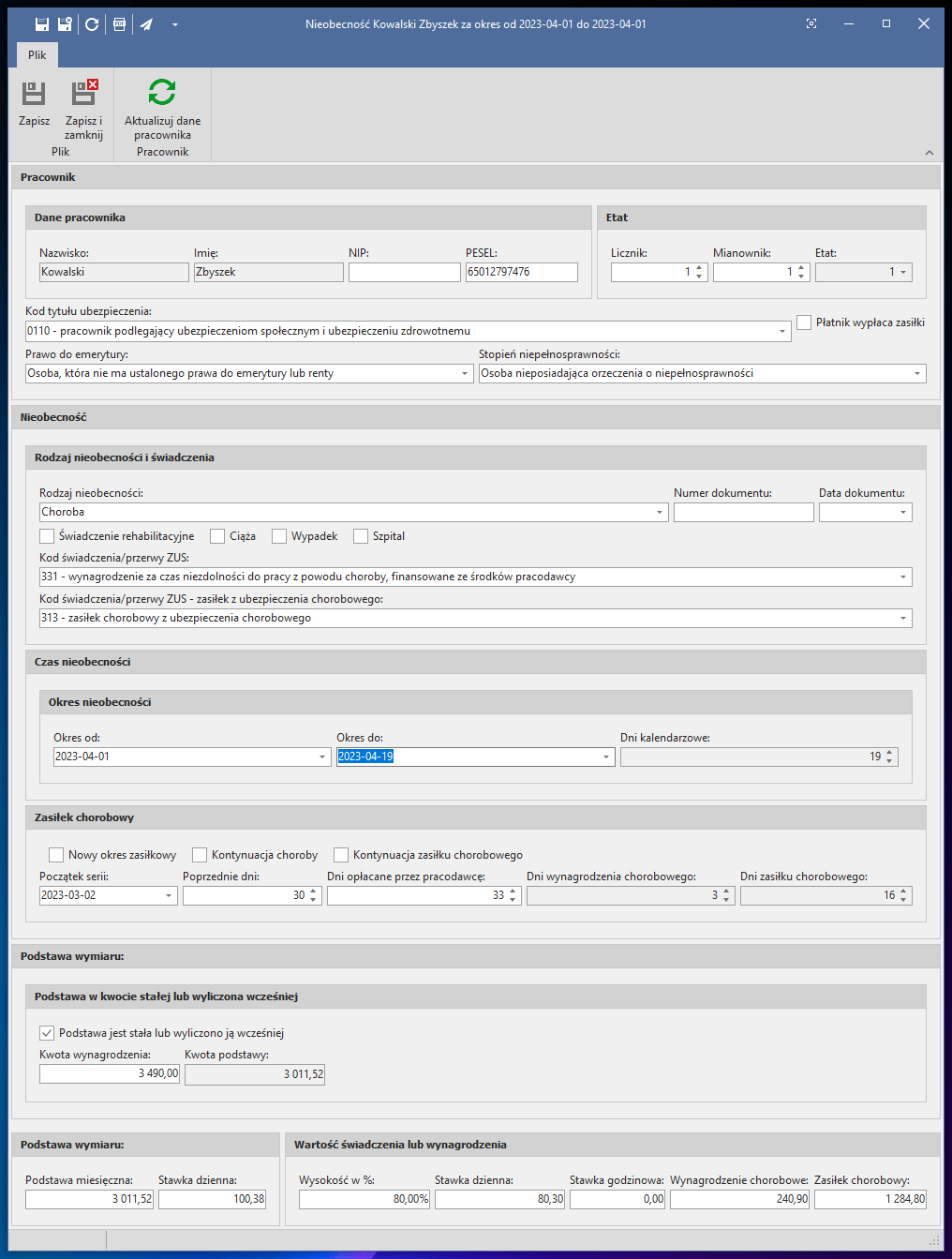Viewport: 952px width, 1259px height.
Task: Increase the Poprzednie dni stepper value
Action: click(313, 892)
